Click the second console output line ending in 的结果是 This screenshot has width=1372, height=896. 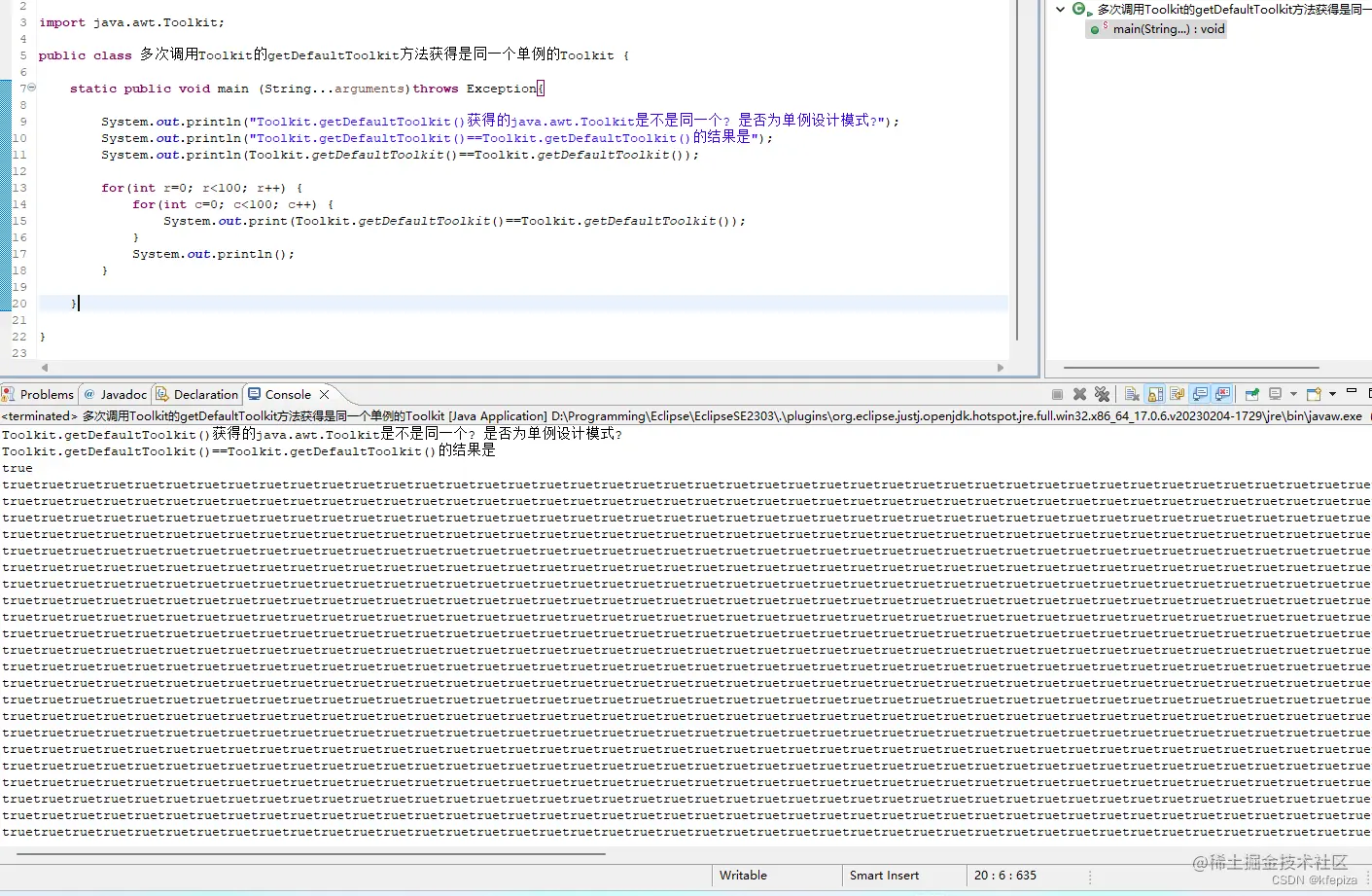(248, 450)
